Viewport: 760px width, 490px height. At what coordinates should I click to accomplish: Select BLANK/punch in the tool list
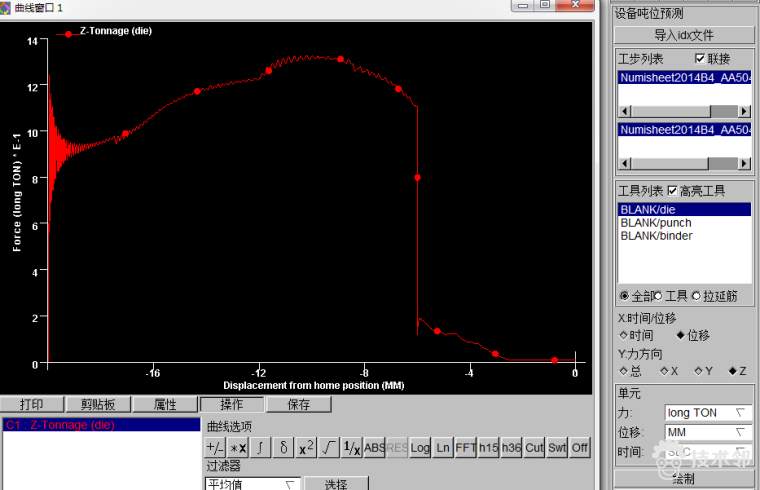(x=656, y=223)
